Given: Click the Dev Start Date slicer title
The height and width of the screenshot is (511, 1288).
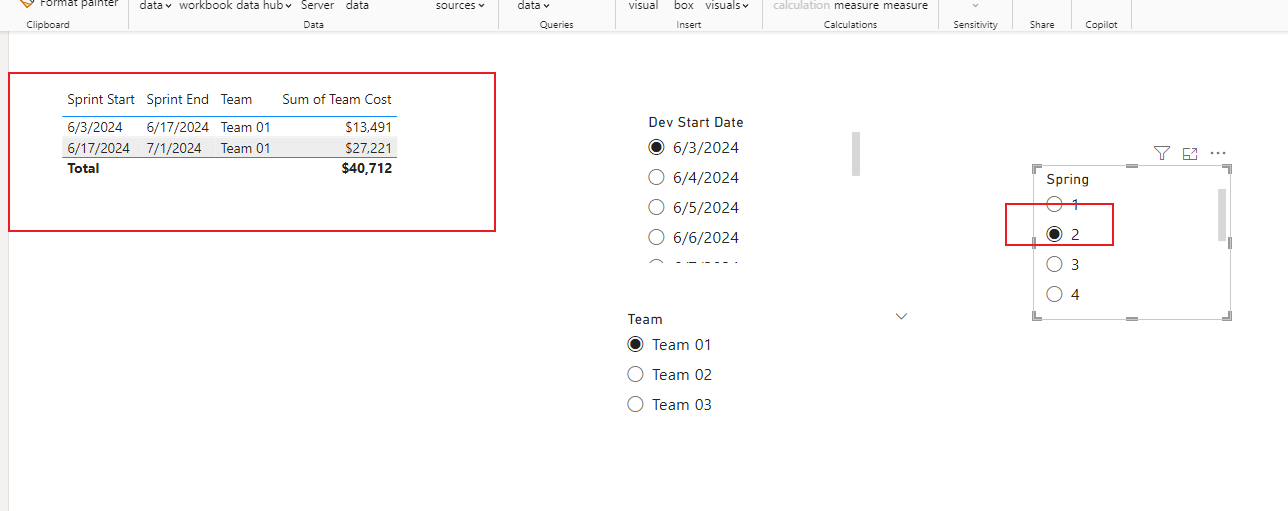Looking at the screenshot, I should (696, 122).
